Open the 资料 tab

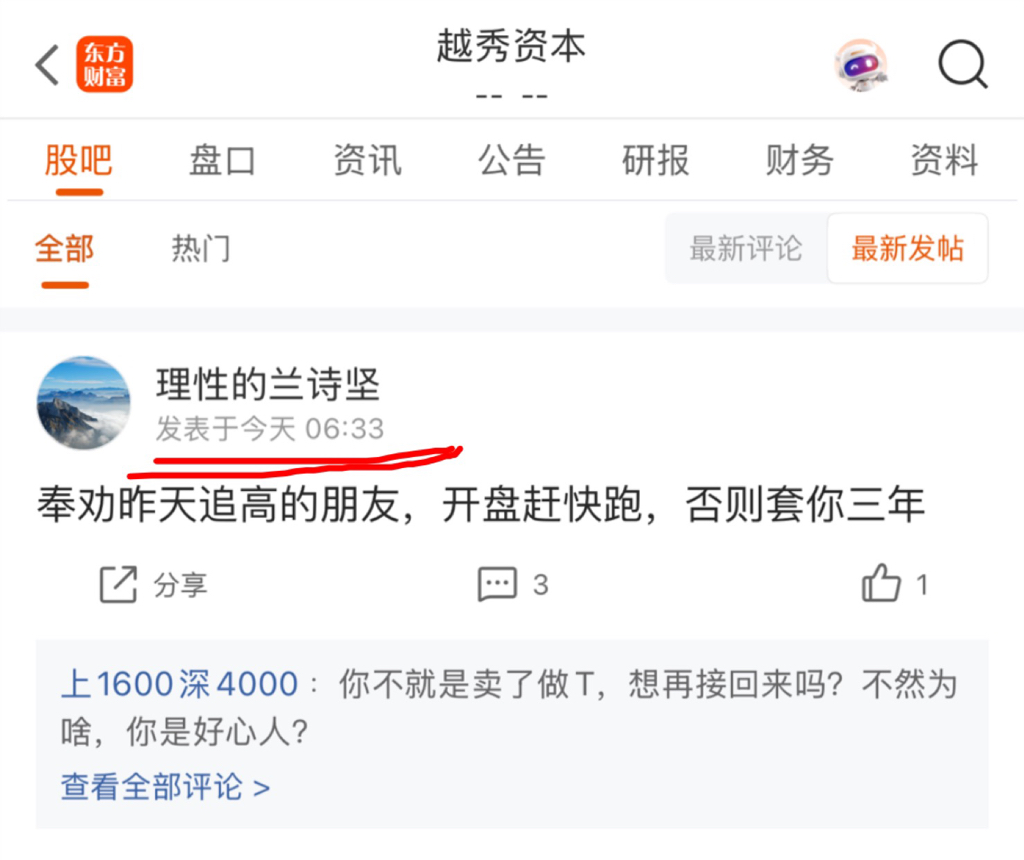coord(944,160)
